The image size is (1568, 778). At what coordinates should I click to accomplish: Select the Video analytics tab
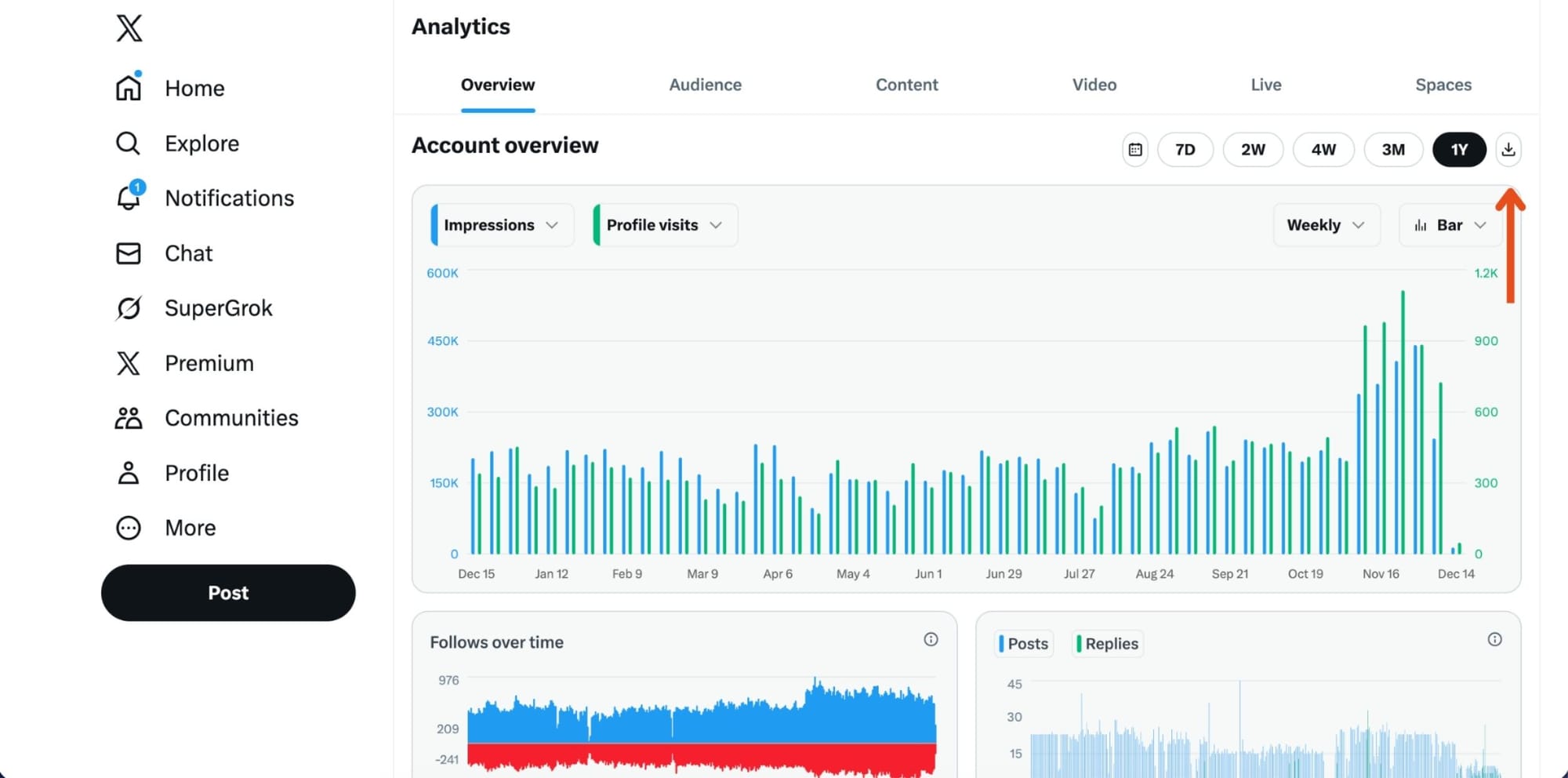1094,85
